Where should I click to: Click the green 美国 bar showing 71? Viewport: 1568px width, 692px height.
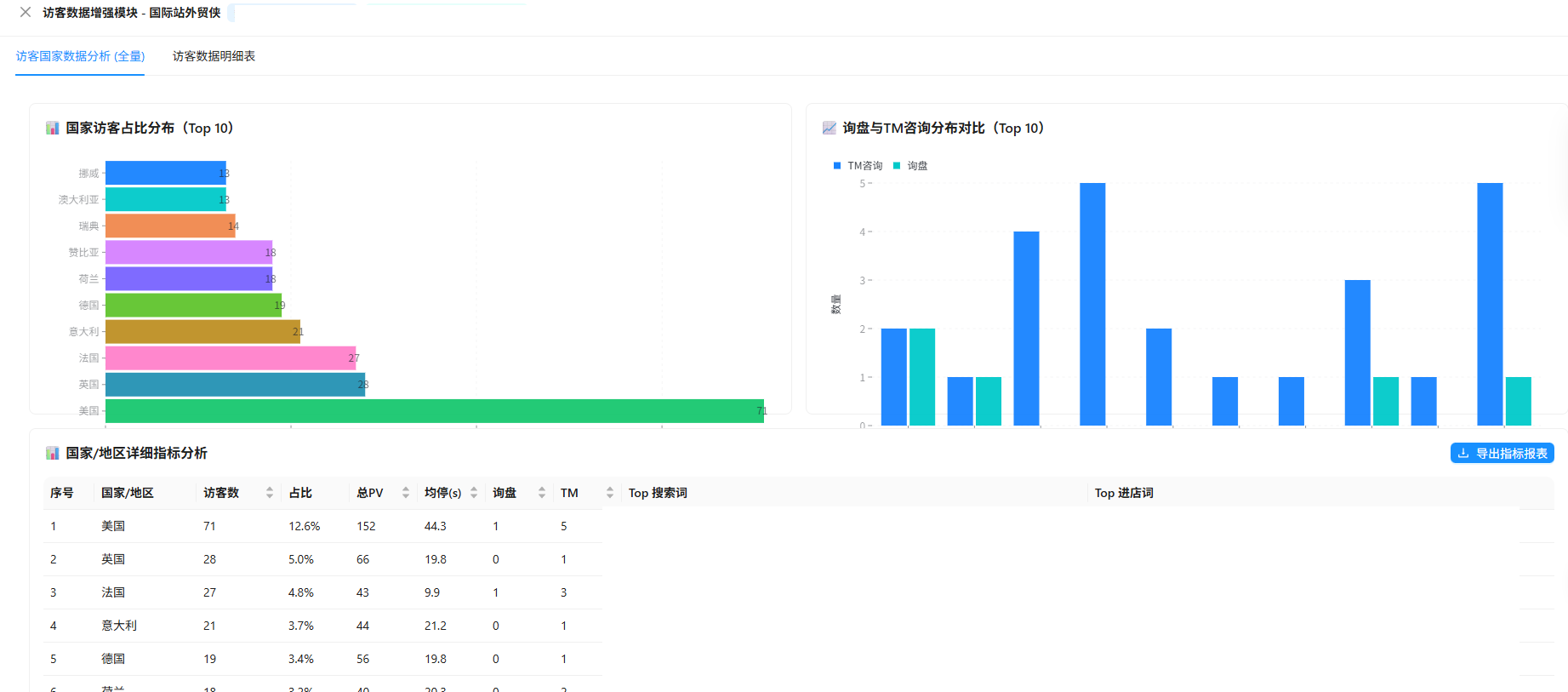434,411
